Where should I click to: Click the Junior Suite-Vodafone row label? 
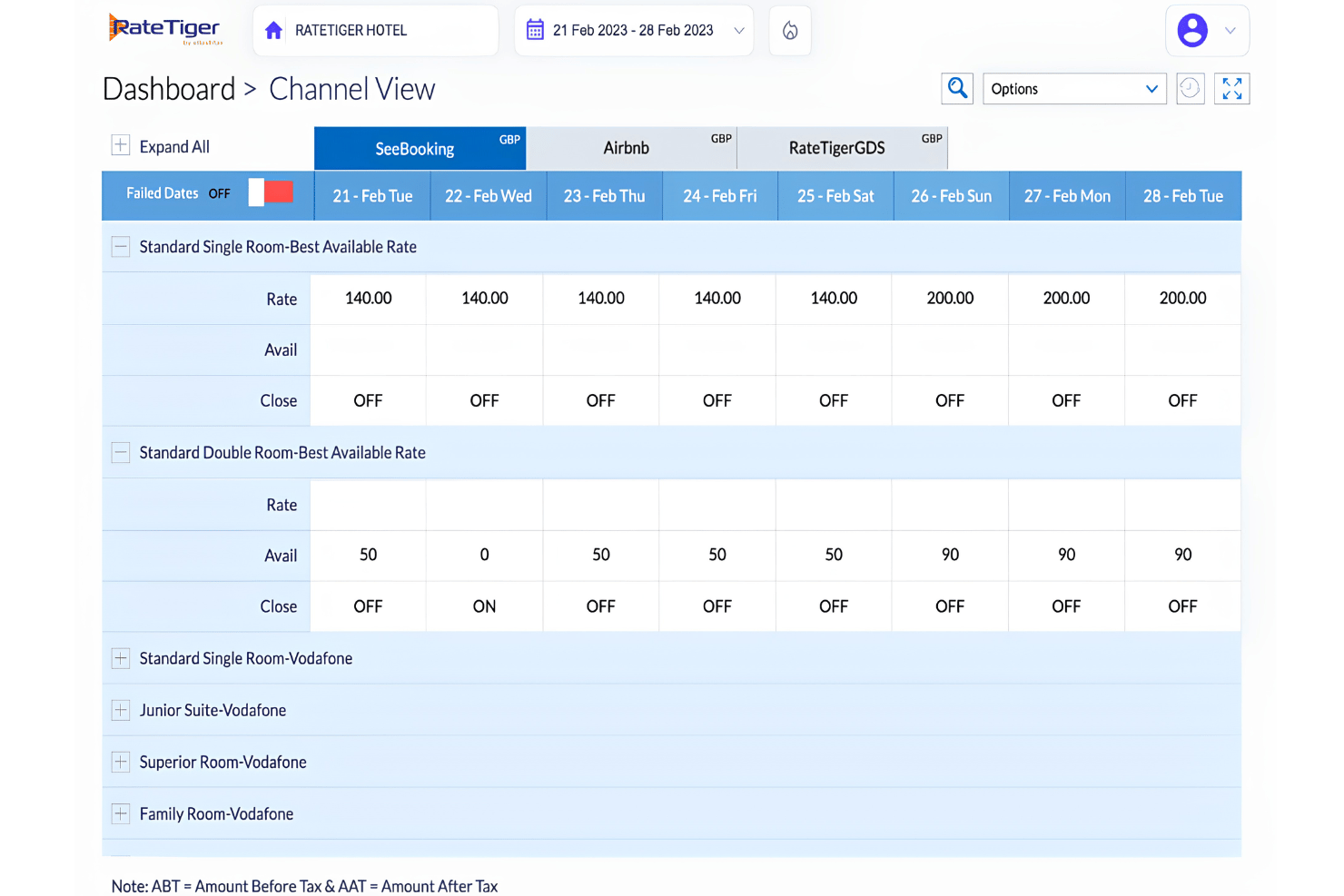click(x=212, y=710)
